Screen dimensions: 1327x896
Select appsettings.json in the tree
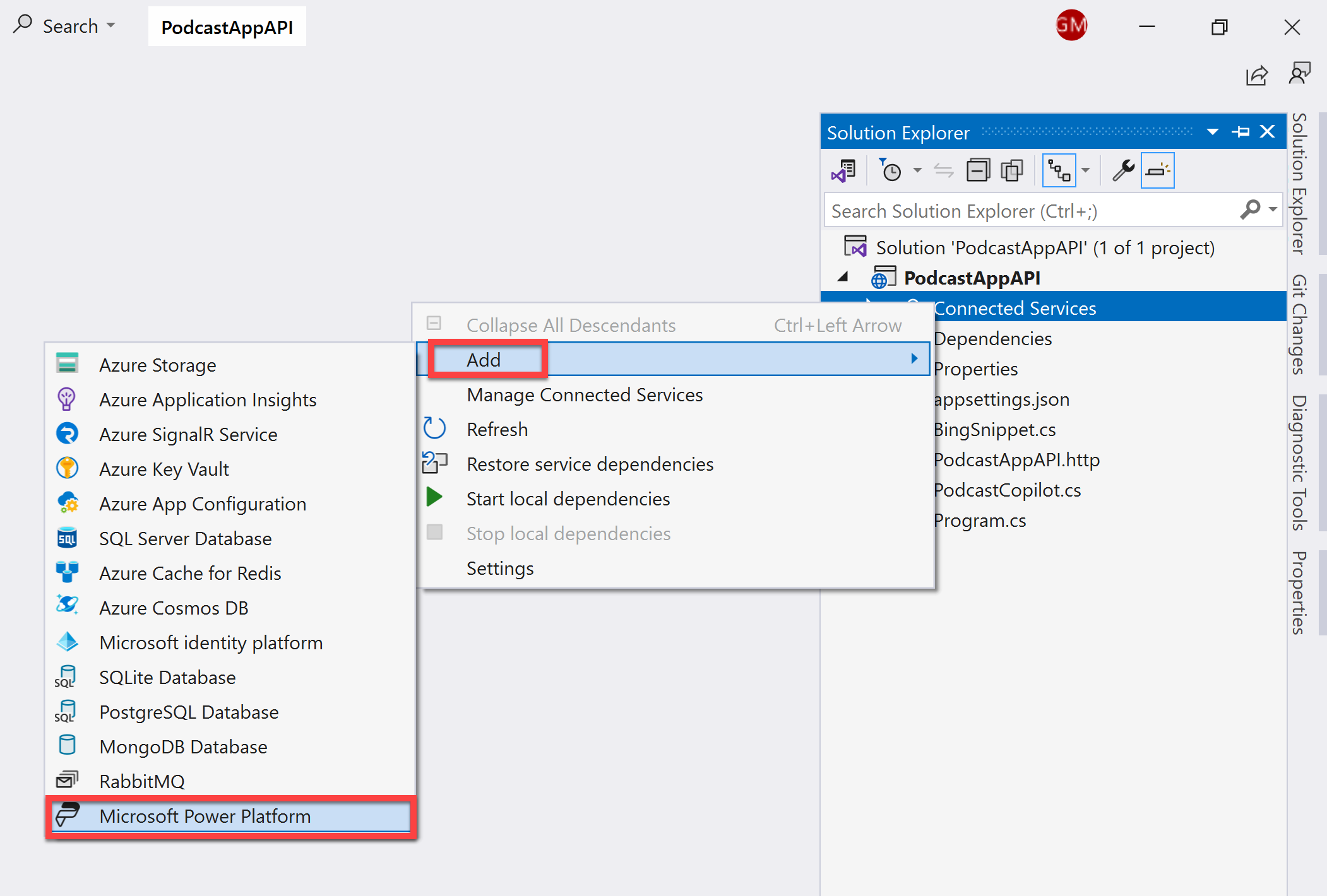[1001, 399]
